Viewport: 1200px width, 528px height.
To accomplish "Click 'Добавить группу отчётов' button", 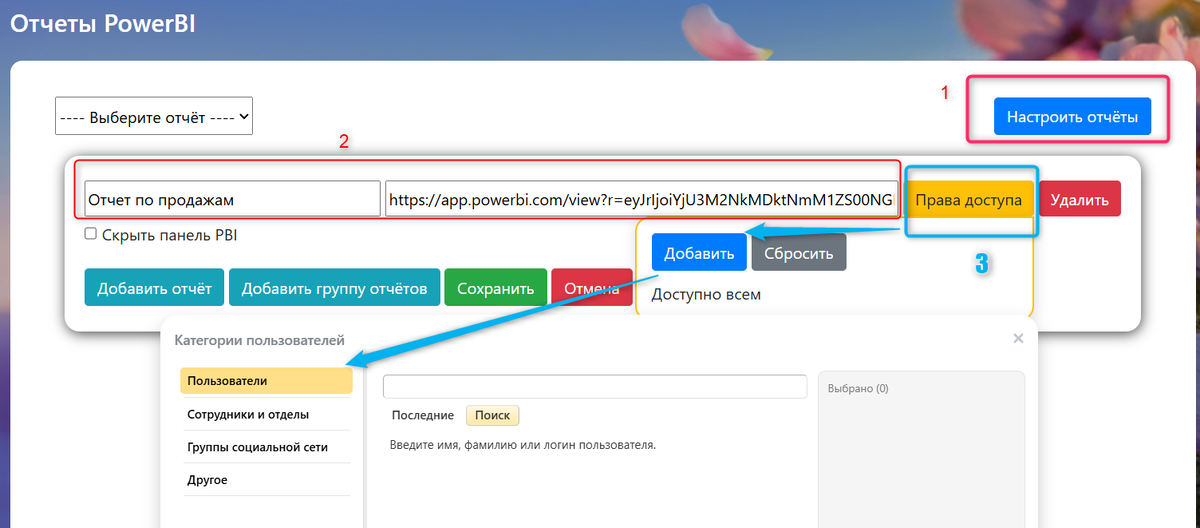I will coord(334,287).
